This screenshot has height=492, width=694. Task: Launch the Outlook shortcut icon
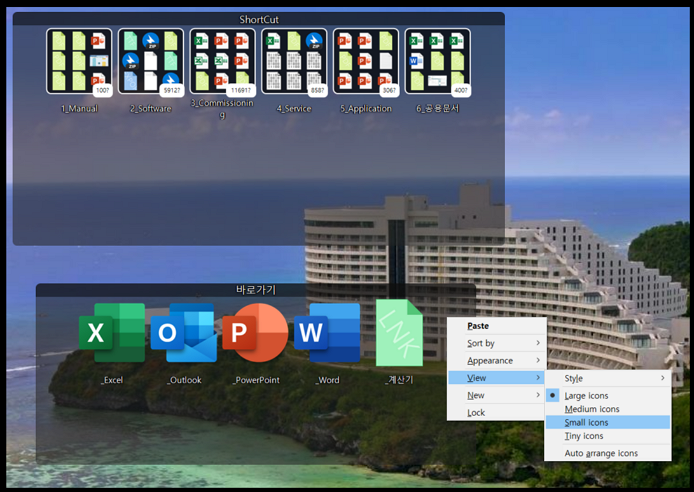[184, 333]
